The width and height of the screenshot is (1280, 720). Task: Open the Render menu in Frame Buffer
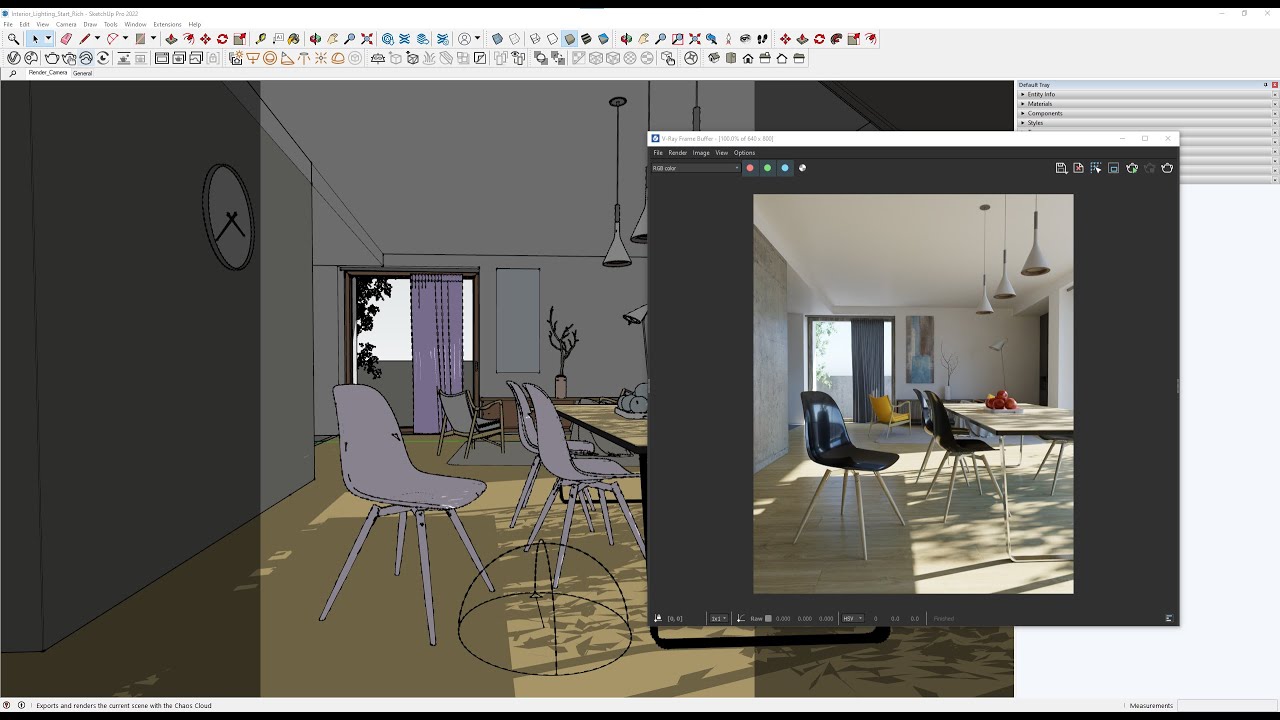pyautogui.click(x=678, y=153)
